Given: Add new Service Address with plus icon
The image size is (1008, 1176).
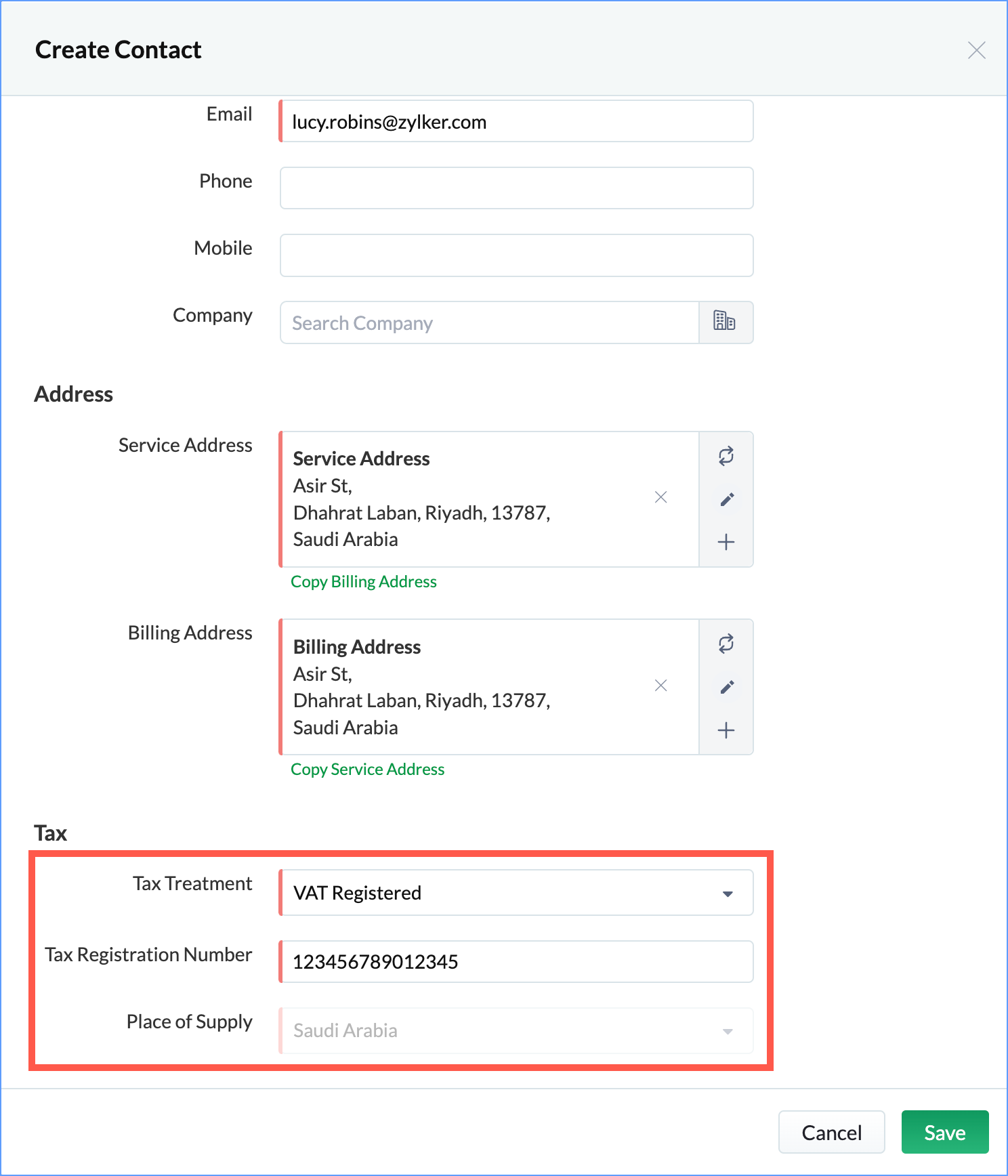Looking at the screenshot, I should point(726,542).
